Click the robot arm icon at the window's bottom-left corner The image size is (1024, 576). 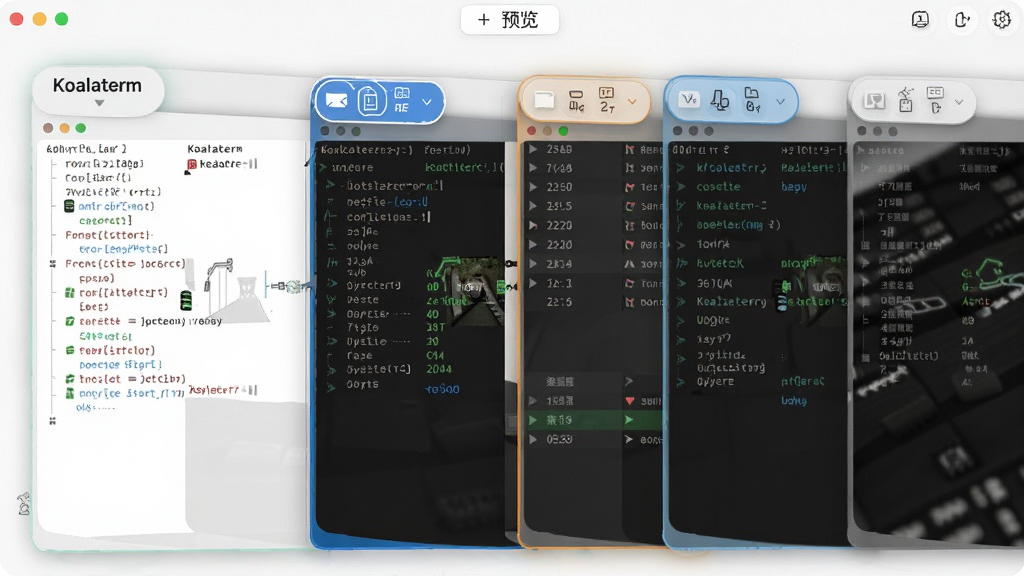24,504
